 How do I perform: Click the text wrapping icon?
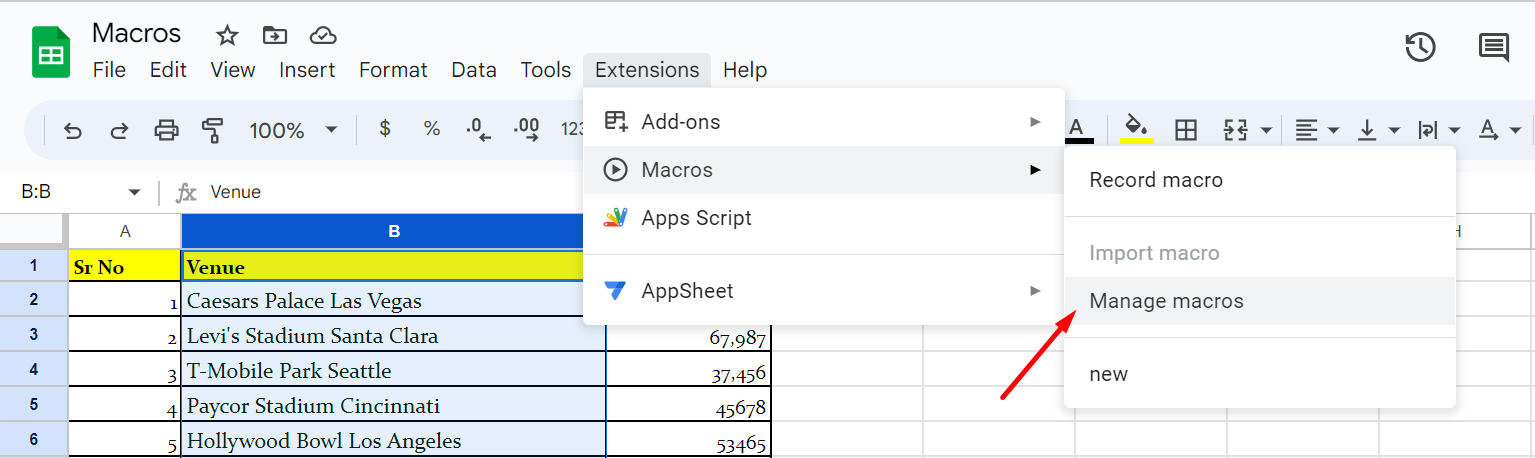(1427, 130)
